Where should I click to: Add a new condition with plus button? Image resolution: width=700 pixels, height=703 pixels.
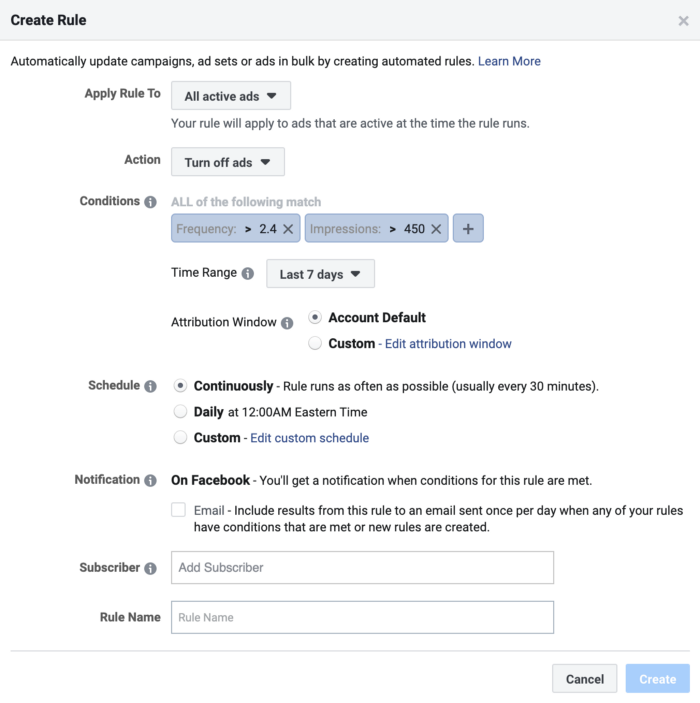pyautogui.click(x=467, y=229)
